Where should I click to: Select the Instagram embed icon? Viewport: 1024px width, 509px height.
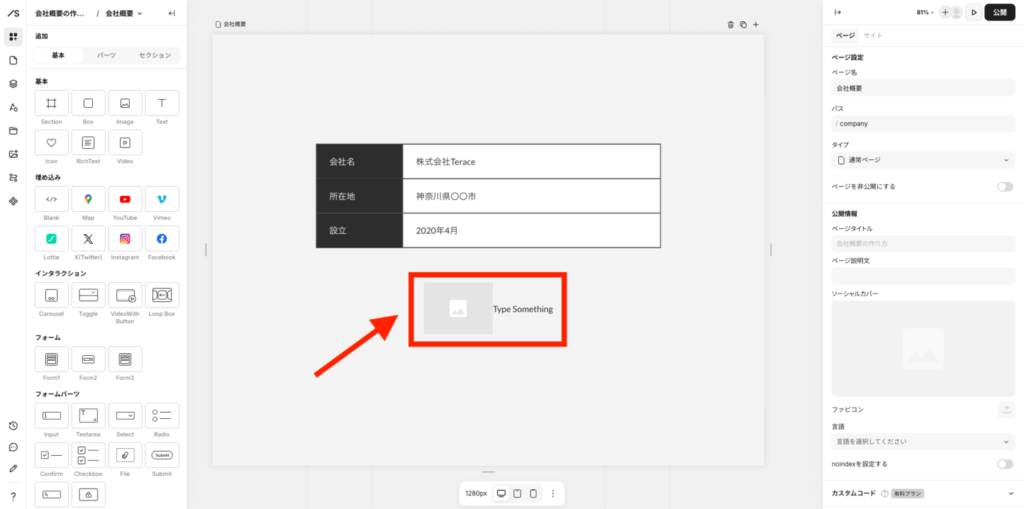tap(125, 239)
